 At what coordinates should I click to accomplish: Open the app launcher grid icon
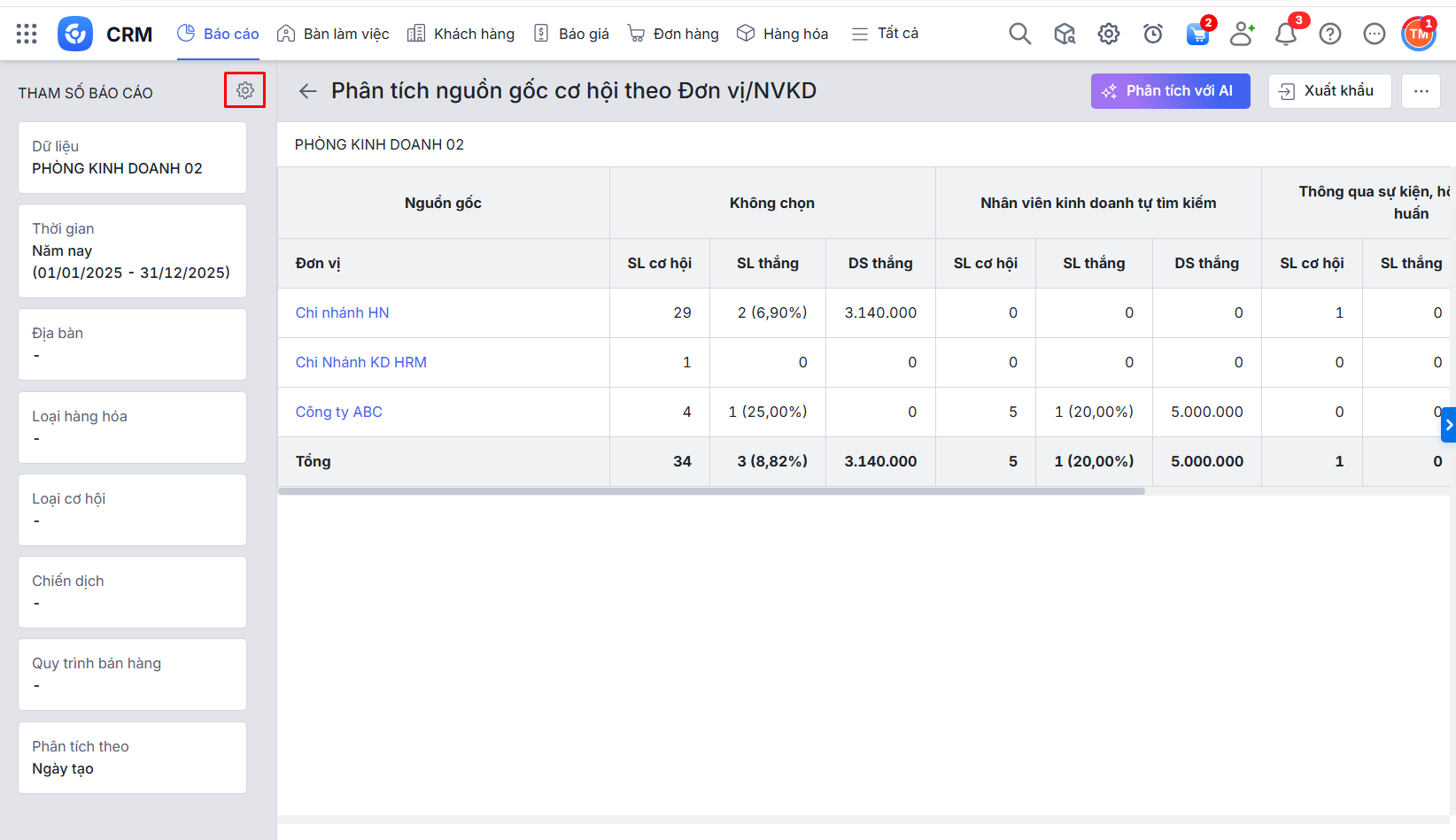pyautogui.click(x=27, y=34)
